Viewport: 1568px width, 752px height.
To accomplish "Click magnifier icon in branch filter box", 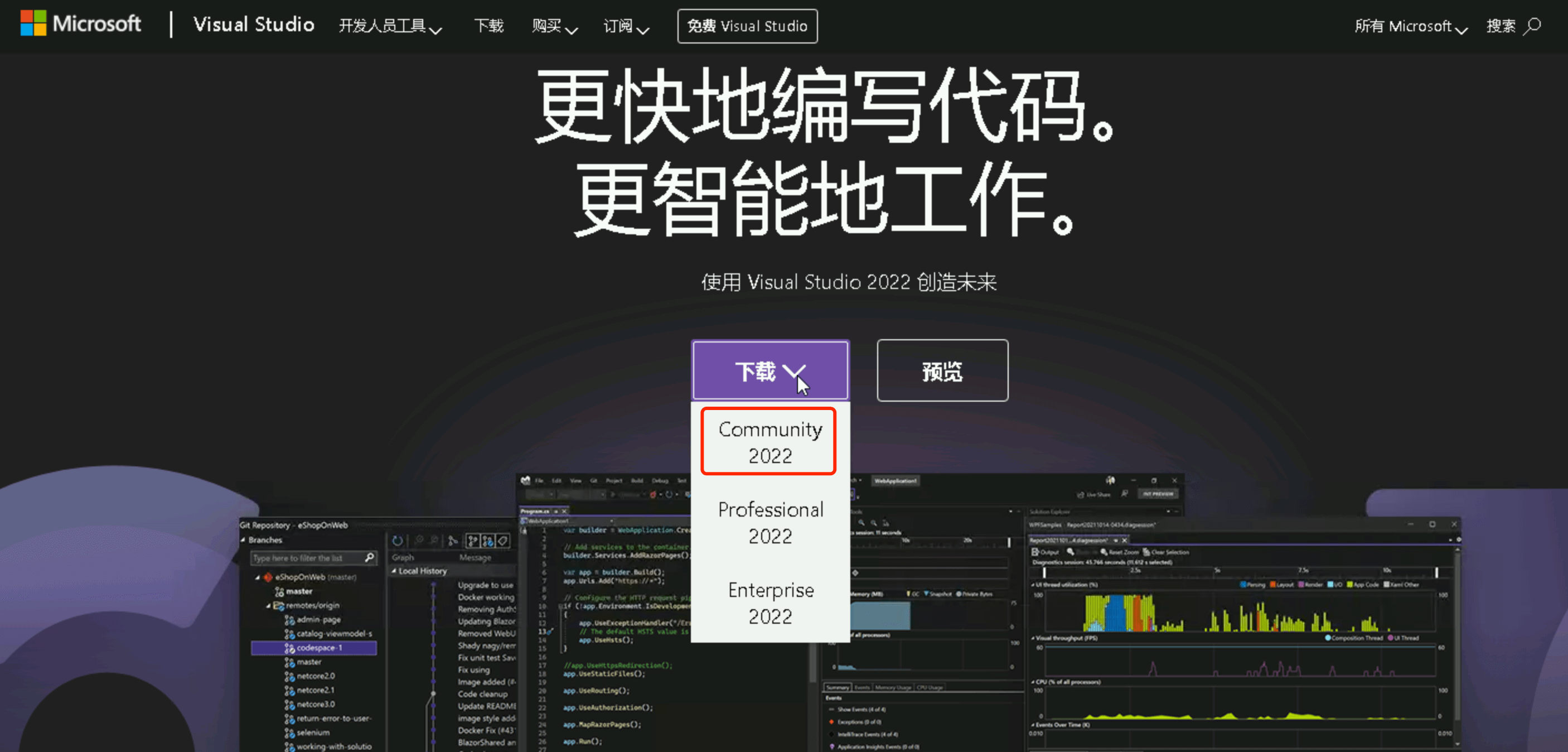I will click(x=369, y=558).
